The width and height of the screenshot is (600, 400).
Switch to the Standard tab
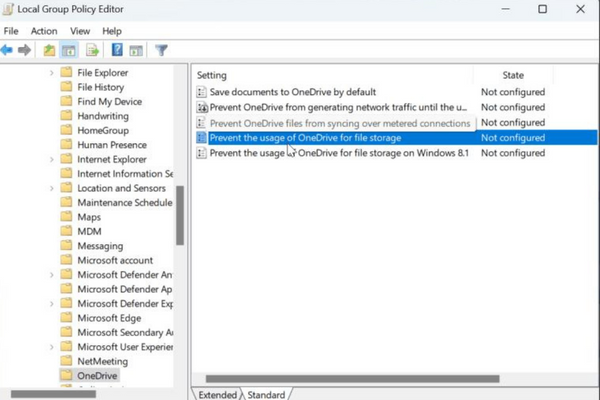tap(266, 395)
